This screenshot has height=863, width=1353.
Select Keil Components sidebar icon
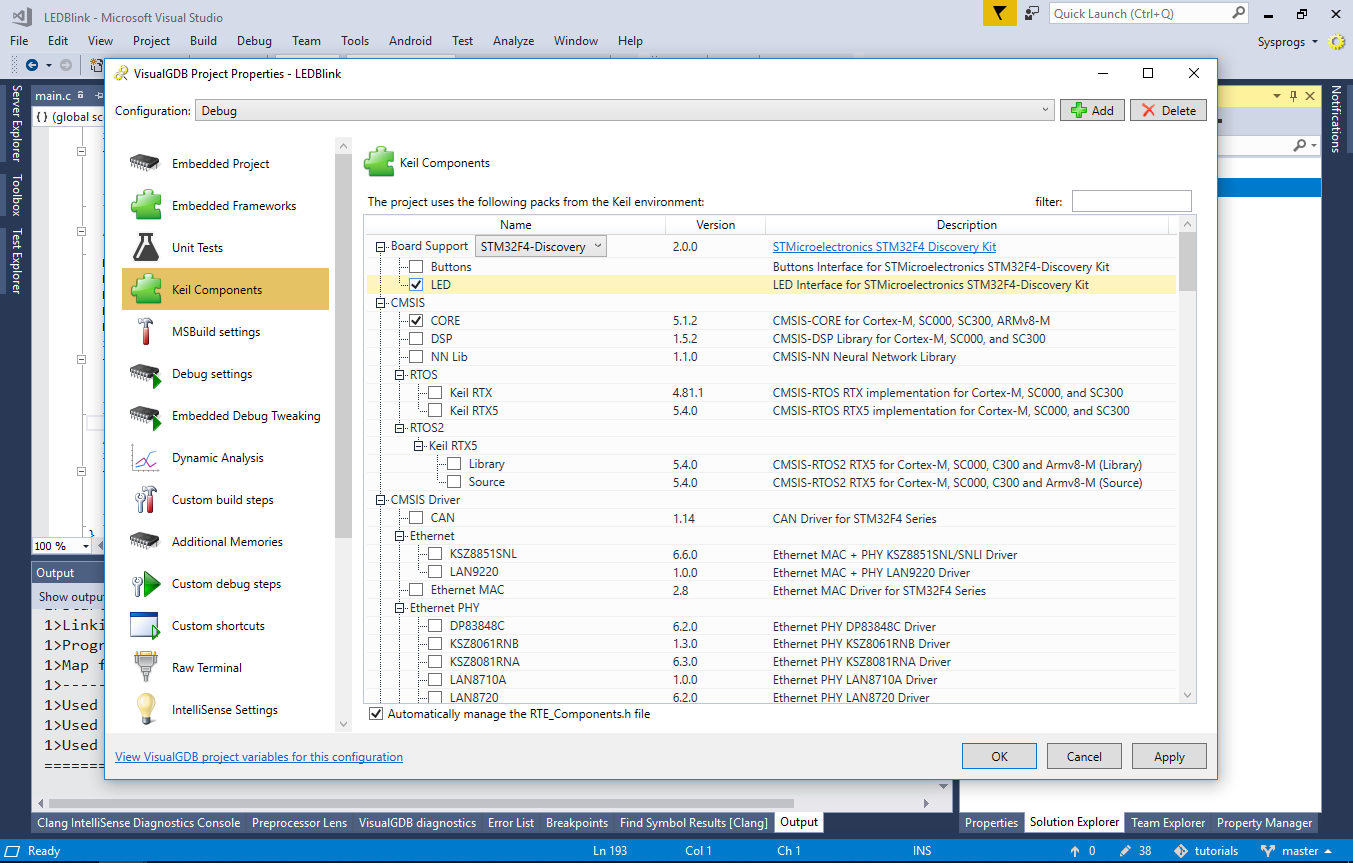(145, 289)
